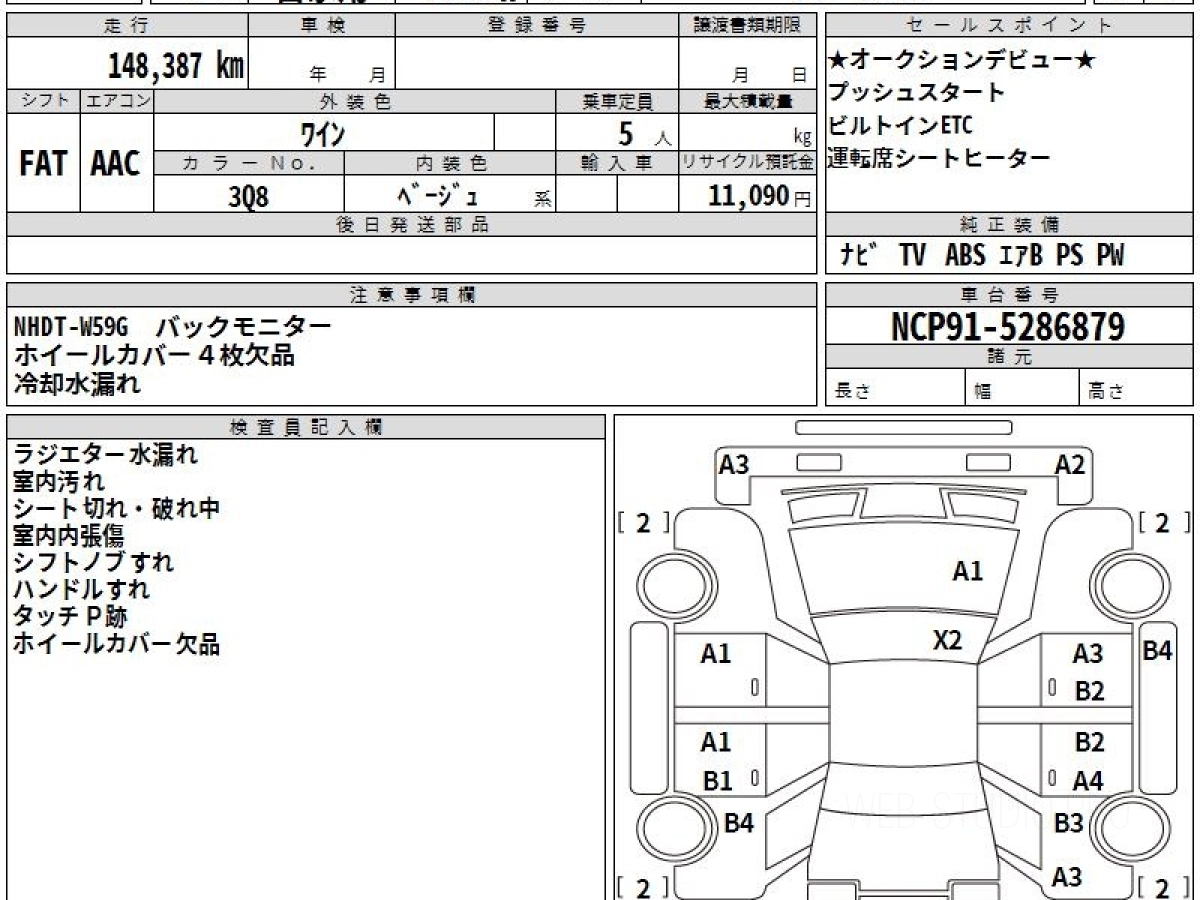The height and width of the screenshot is (900, 1200).
Task: Select the プッシュスタート sales point
Action: (916, 93)
